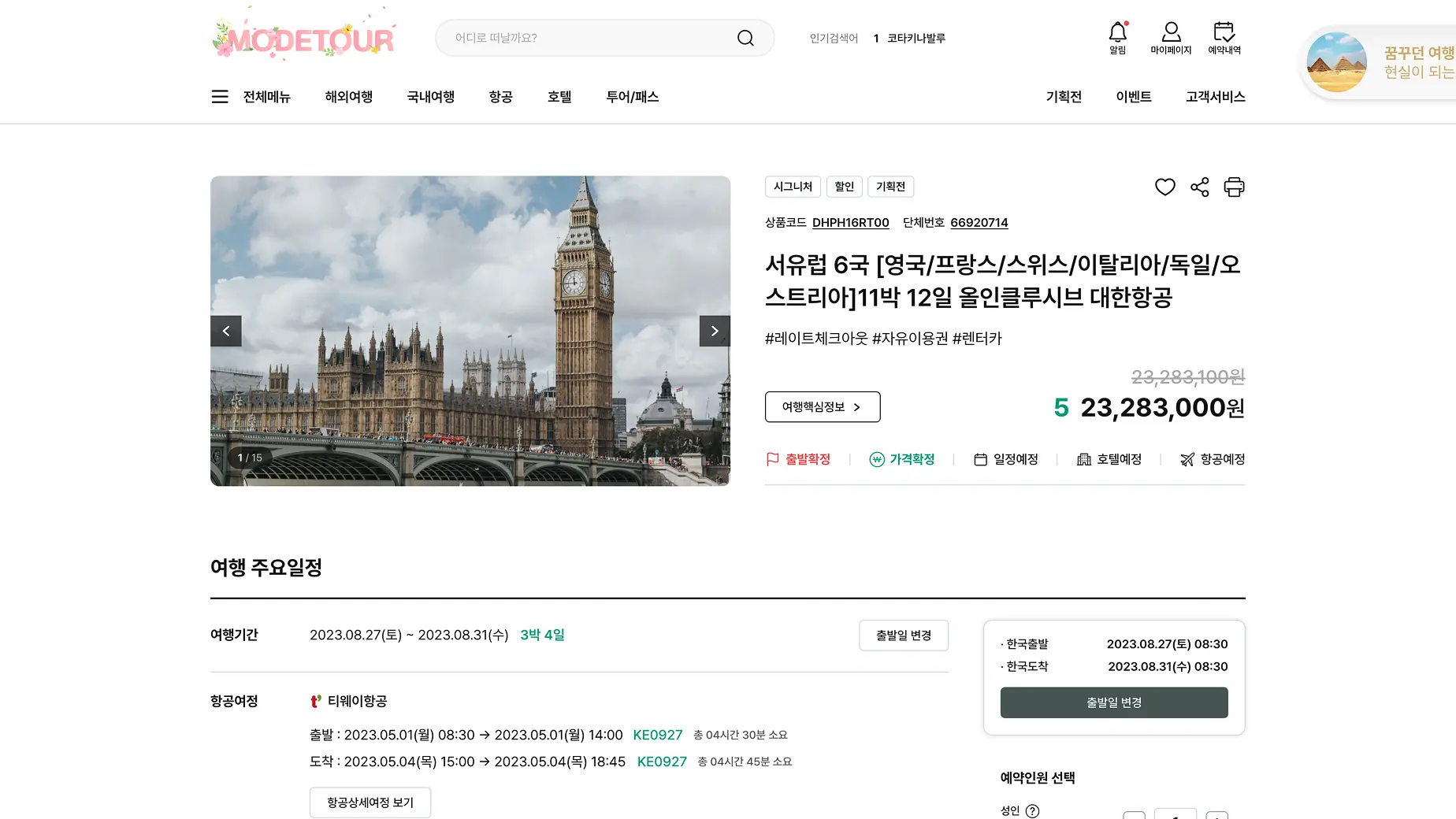Click product code DHPH16RT00 link

(850, 223)
